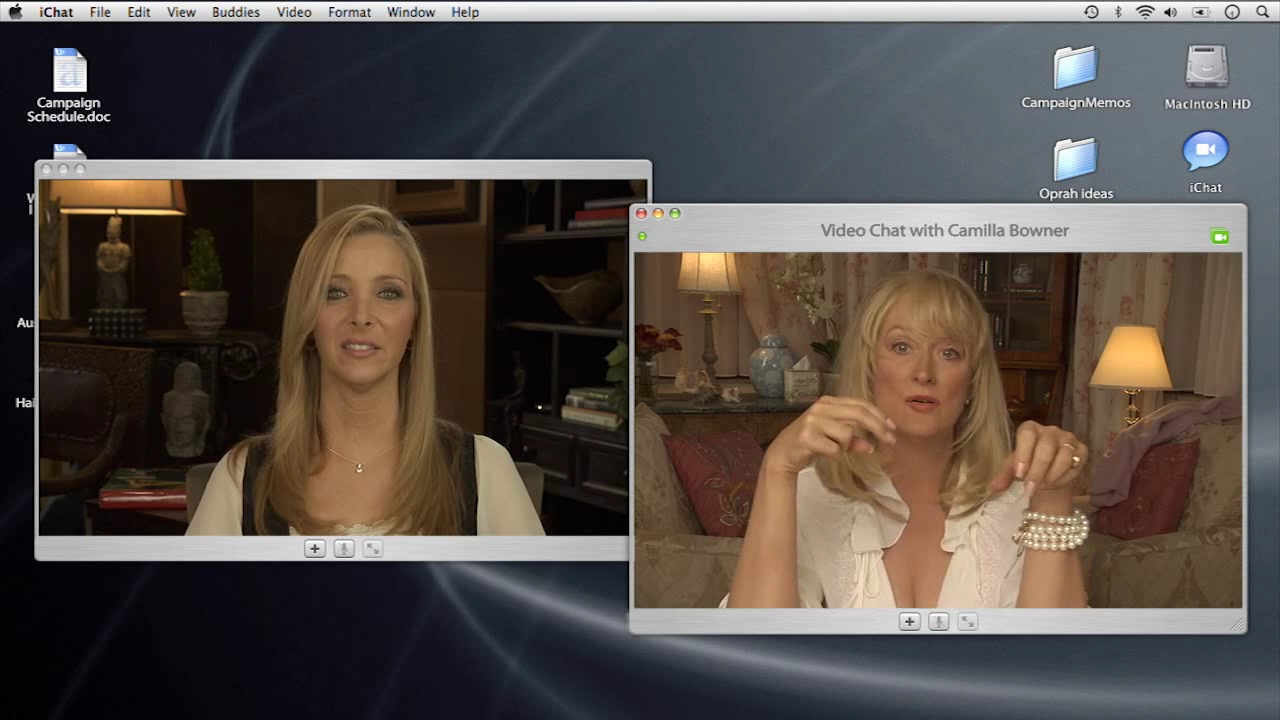This screenshot has height=720, width=1280.
Task: Click green camera icon in chat title bar
Action: point(1219,237)
